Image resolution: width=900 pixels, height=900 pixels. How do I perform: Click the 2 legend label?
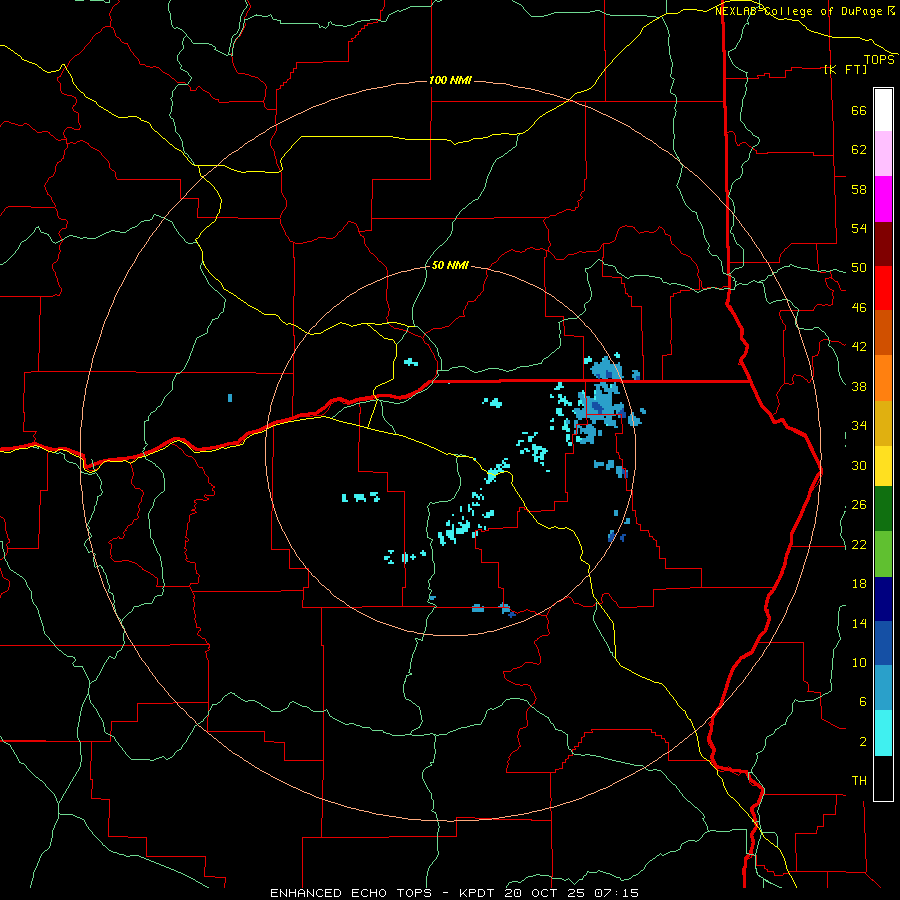point(862,742)
